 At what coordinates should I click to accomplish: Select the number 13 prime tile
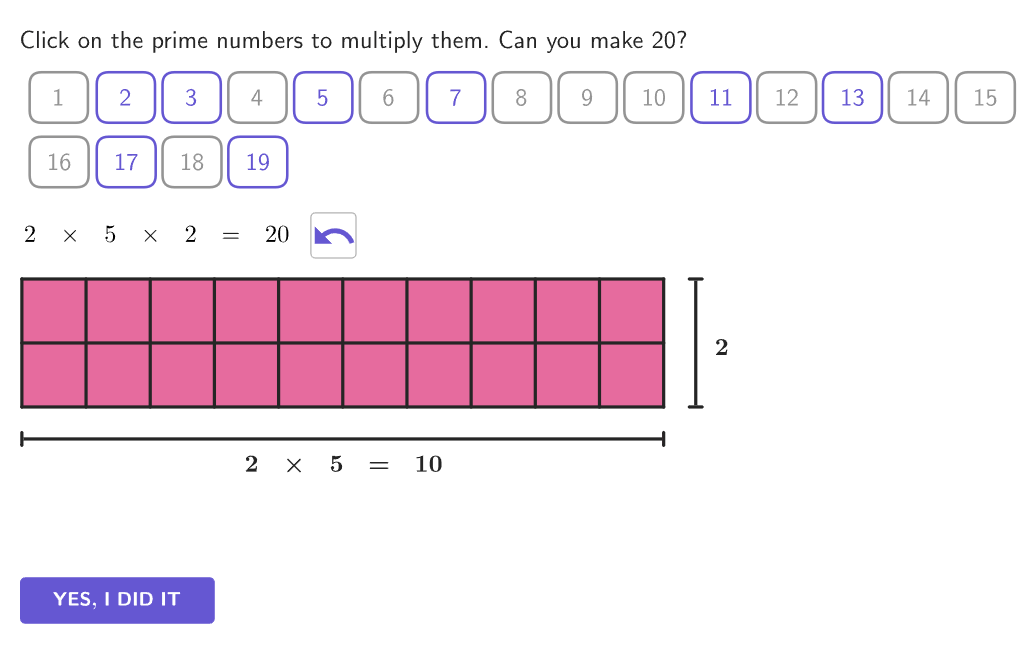point(852,97)
